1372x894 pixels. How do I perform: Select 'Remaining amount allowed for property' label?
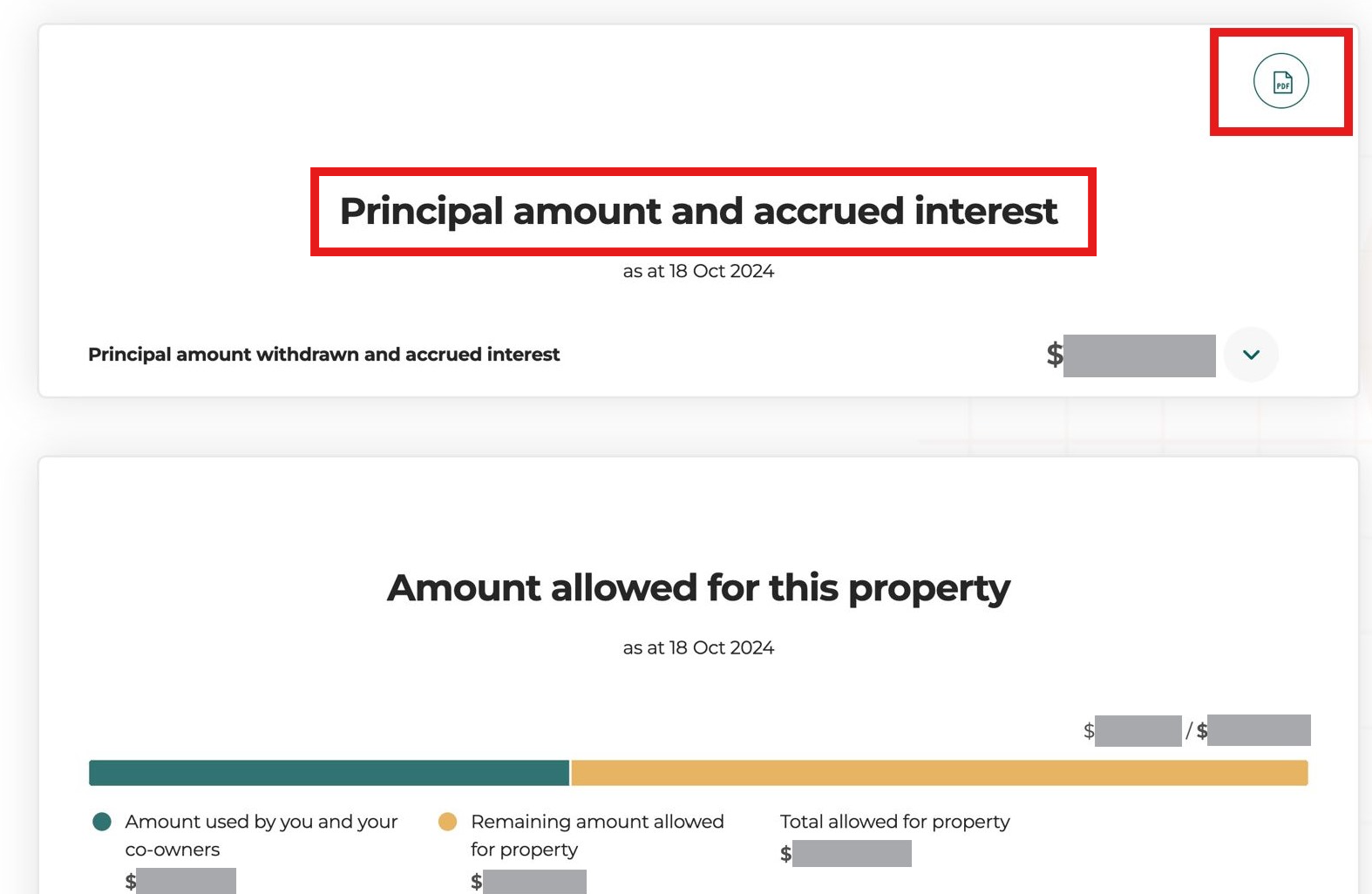[x=597, y=836]
